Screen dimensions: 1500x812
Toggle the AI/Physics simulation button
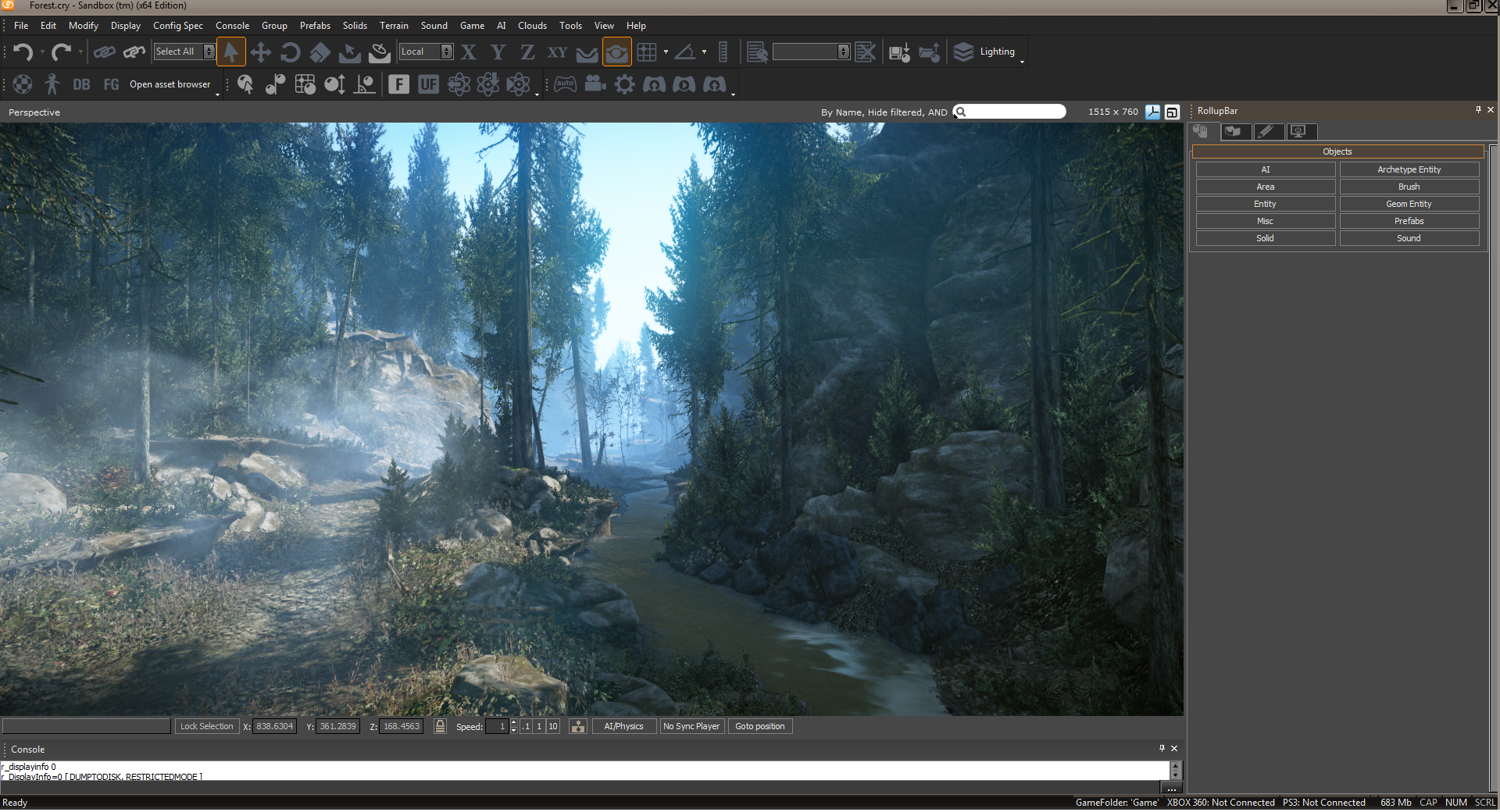(x=623, y=726)
